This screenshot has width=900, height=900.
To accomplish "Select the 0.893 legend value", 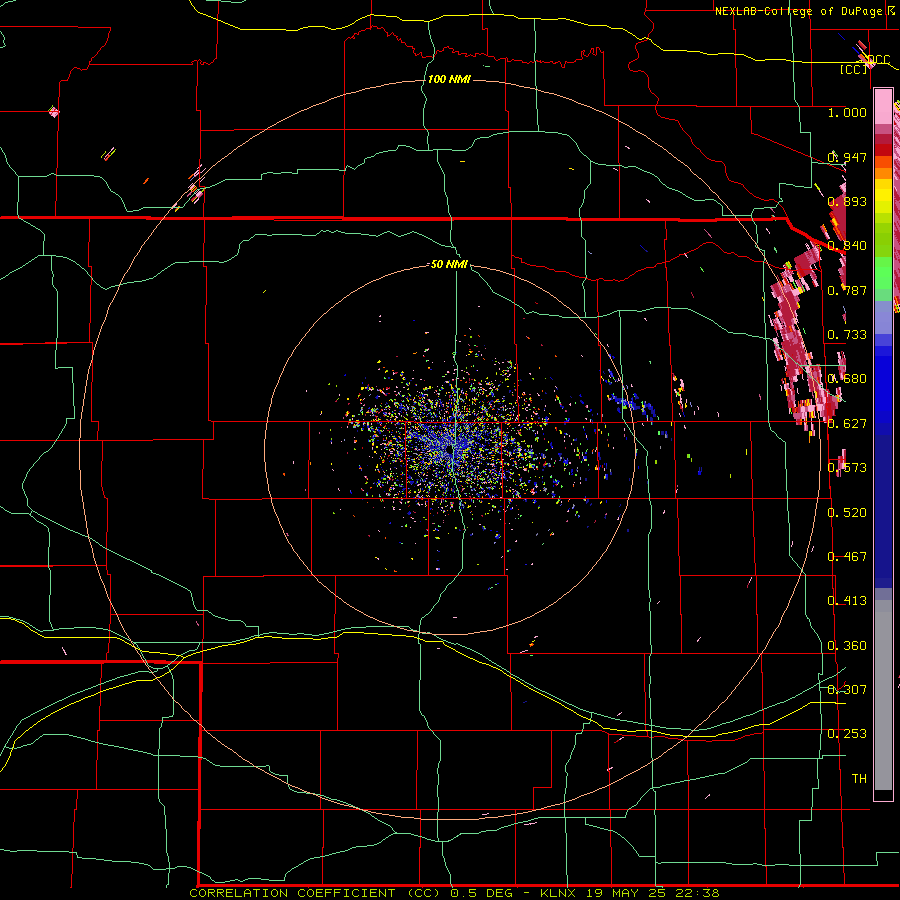I will click(x=847, y=201).
